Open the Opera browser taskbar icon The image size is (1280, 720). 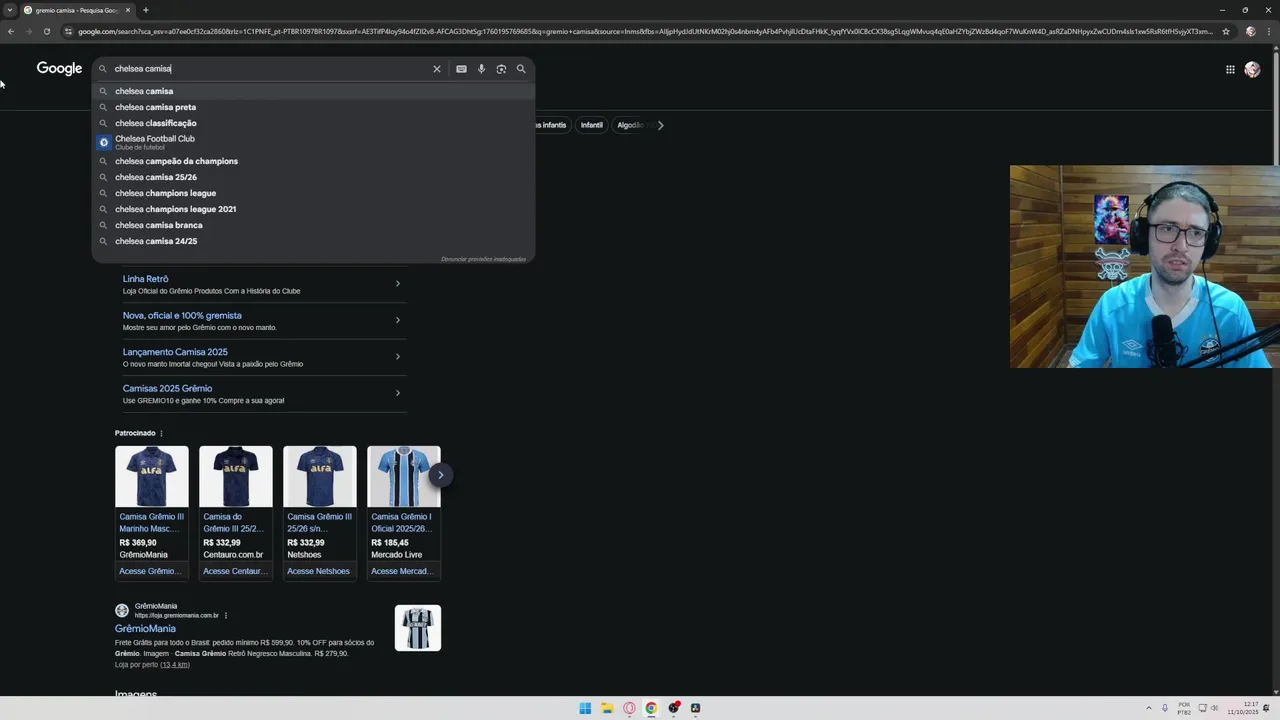(x=629, y=708)
